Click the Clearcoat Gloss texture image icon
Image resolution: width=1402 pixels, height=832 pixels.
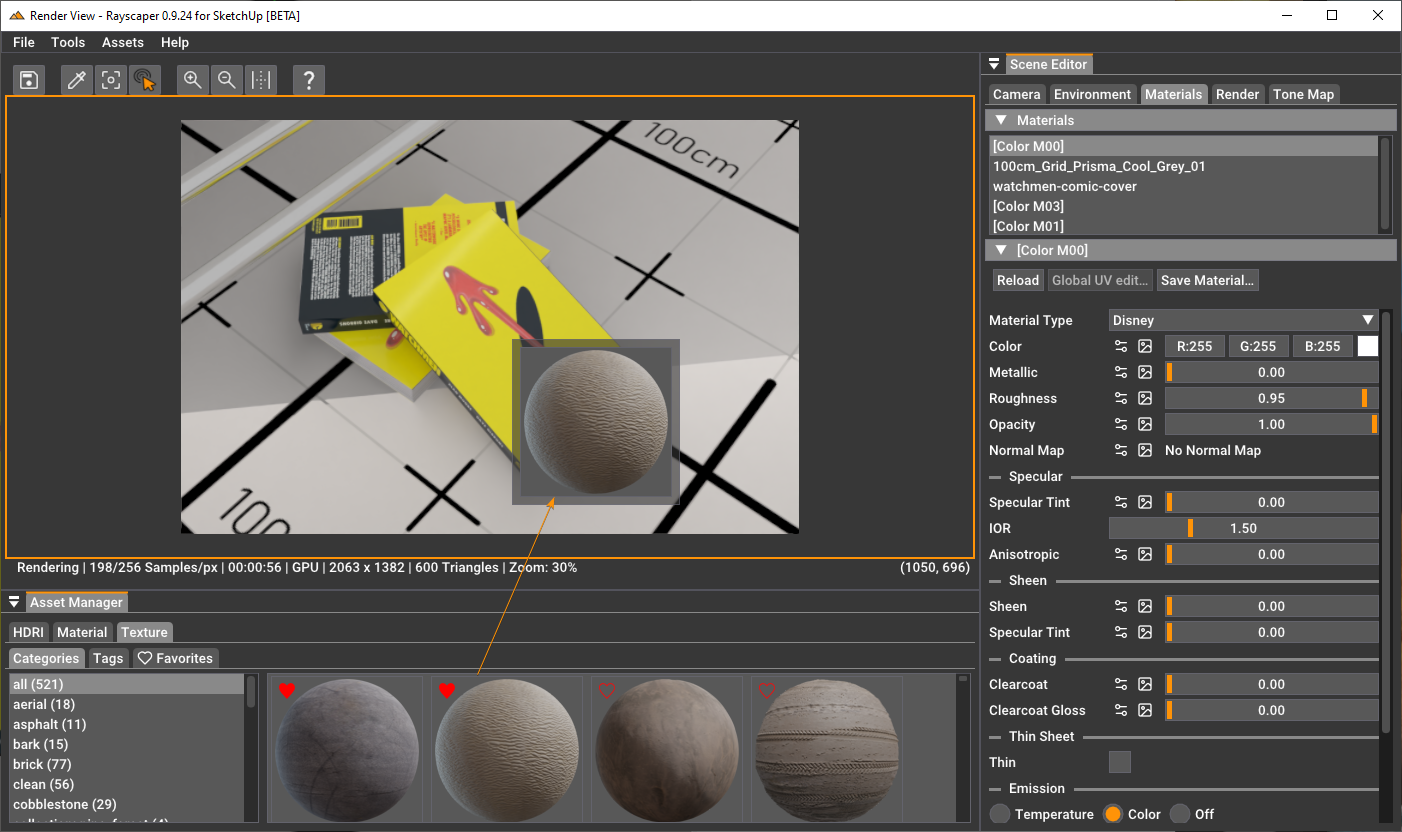coord(1145,710)
